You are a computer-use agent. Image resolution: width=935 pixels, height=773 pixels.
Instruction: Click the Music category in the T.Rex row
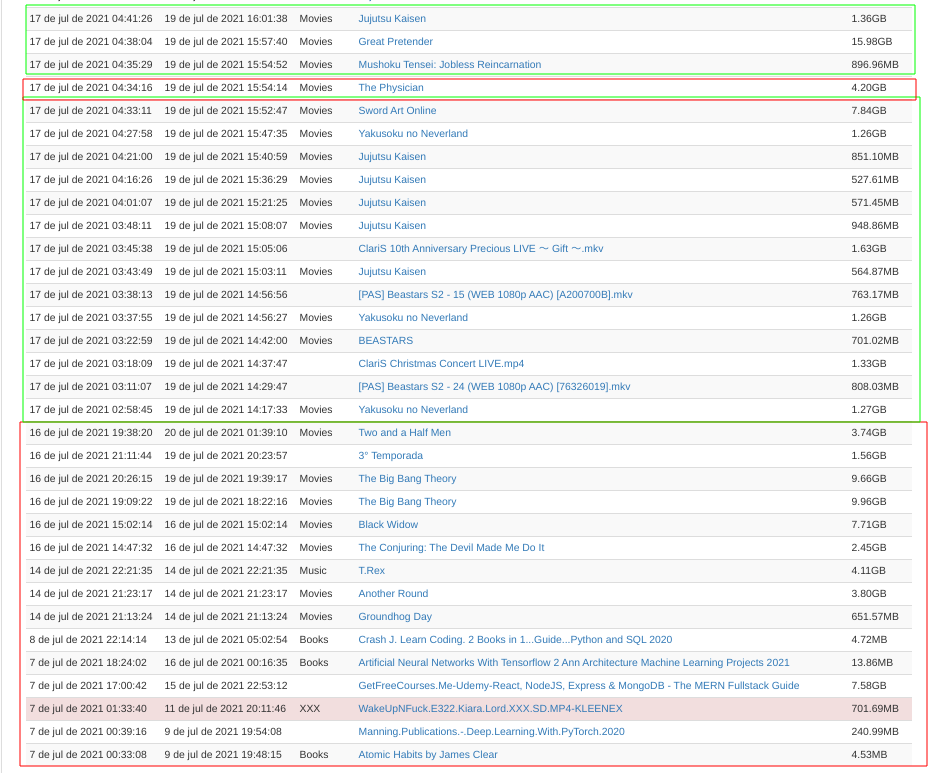(x=313, y=571)
